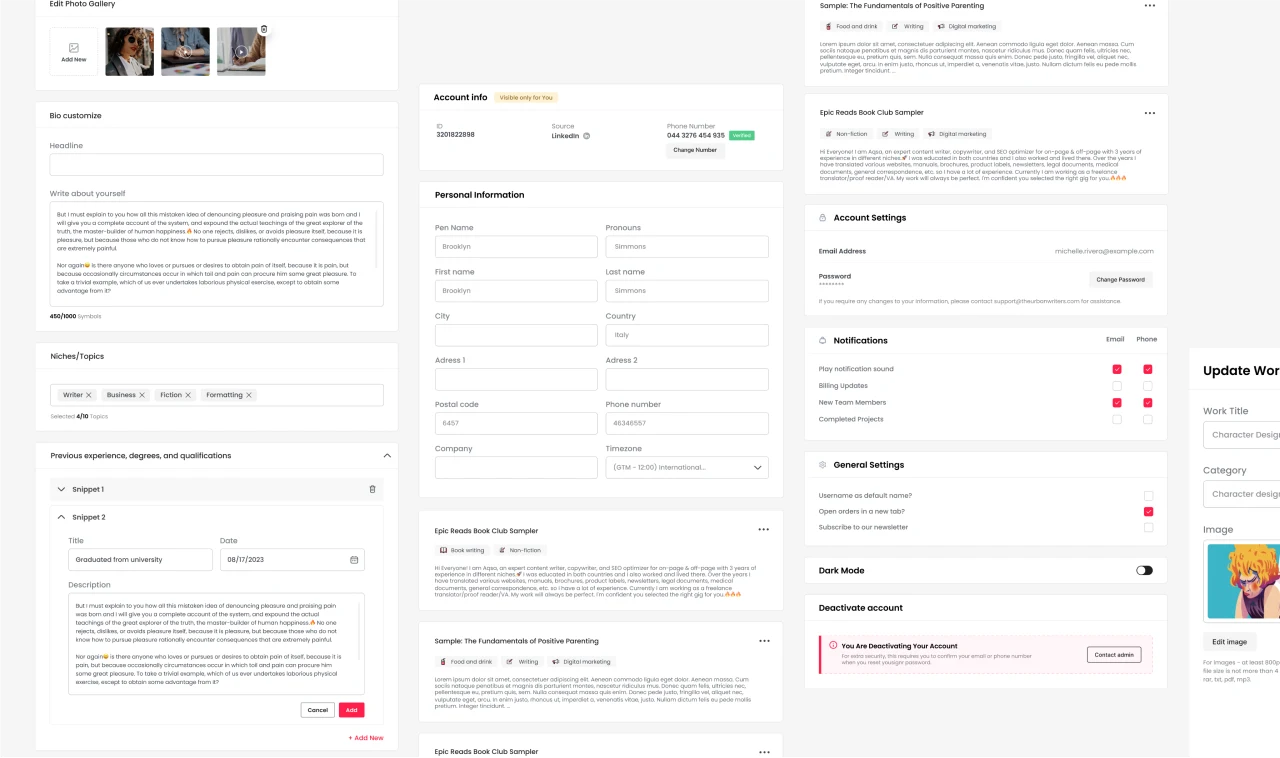Toggle Dark Mode switch
Screen dimensions: 1280x758
pyautogui.click(x=1144, y=570)
